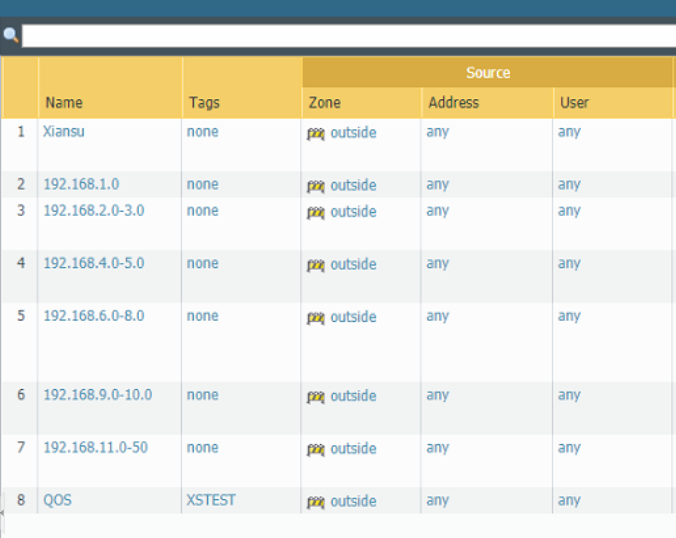Click the zone icon in 192.168.6.0-8.0 row
Screen dimensions: 676x538
316,318
